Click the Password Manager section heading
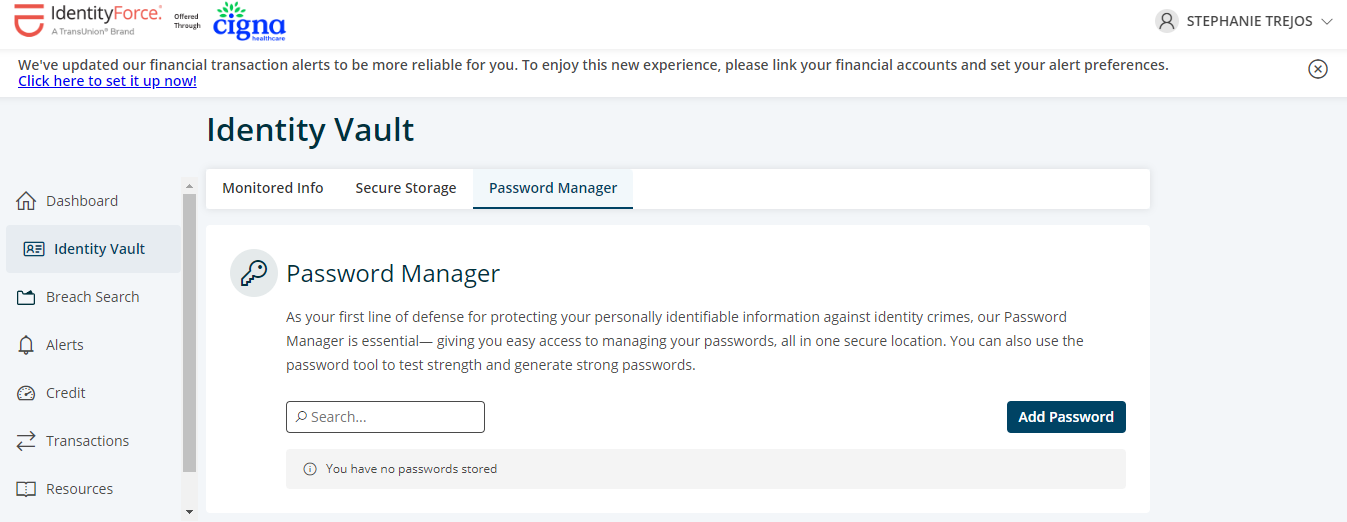This screenshot has height=522, width=1347. [393, 274]
